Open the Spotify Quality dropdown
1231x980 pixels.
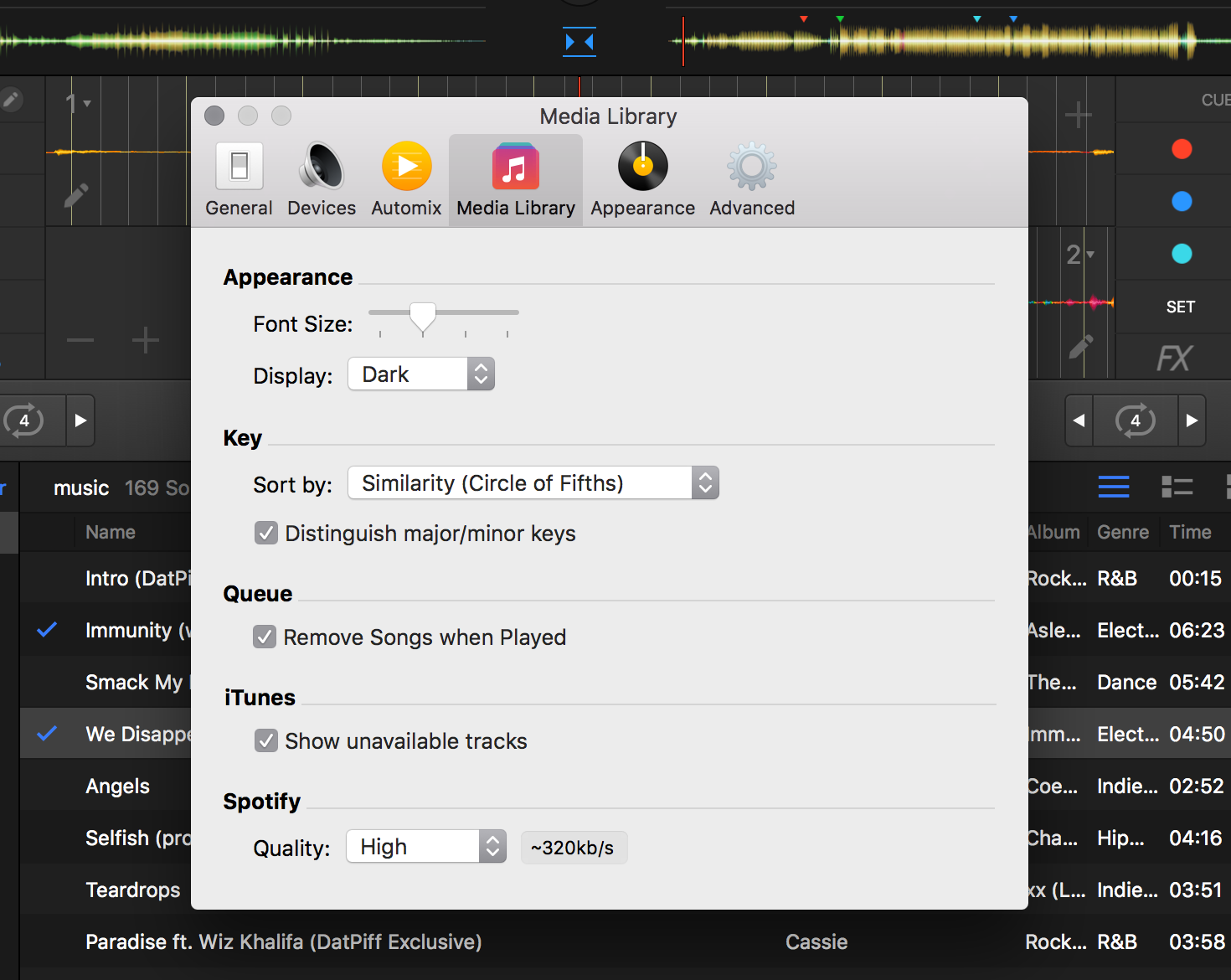(x=426, y=847)
